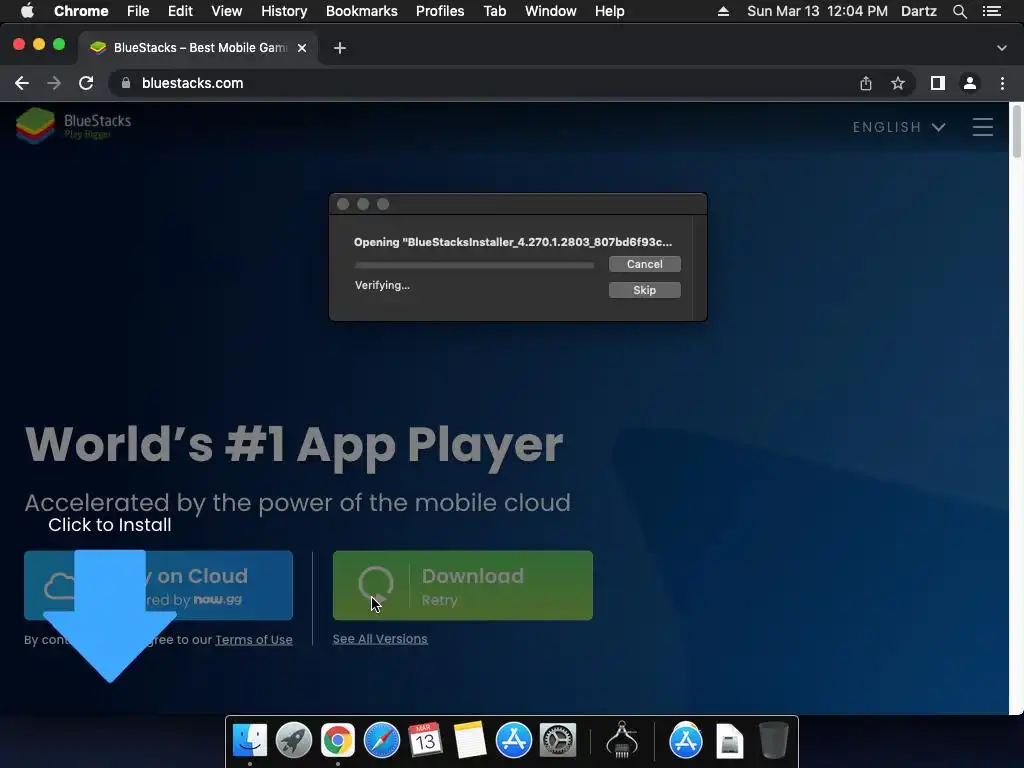
Task: Open the Trash in the Dock
Action: coord(774,741)
